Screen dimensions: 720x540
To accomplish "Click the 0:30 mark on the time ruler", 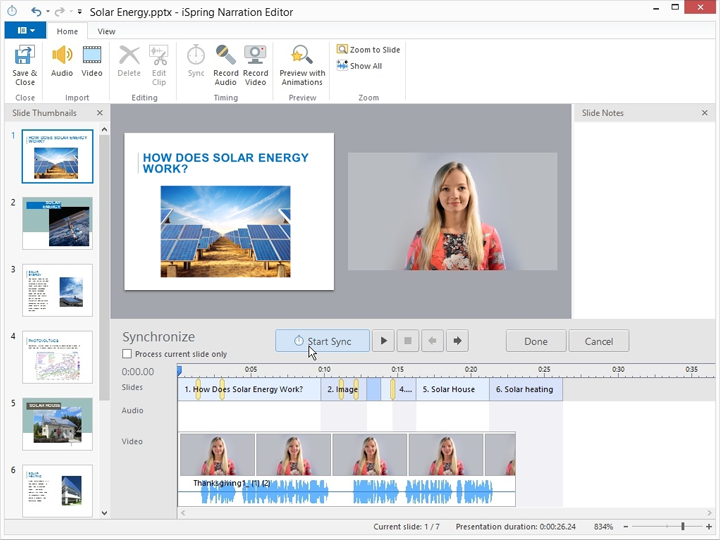I will click(x=618, y=369).
